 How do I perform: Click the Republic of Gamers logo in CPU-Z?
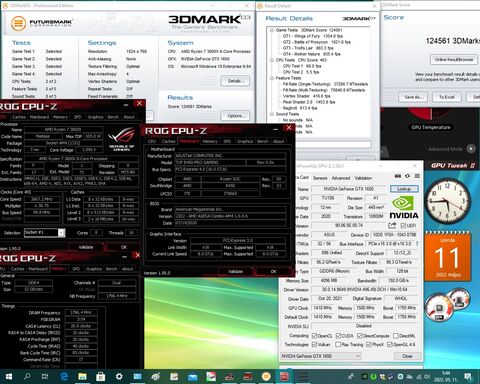(122, 139)
